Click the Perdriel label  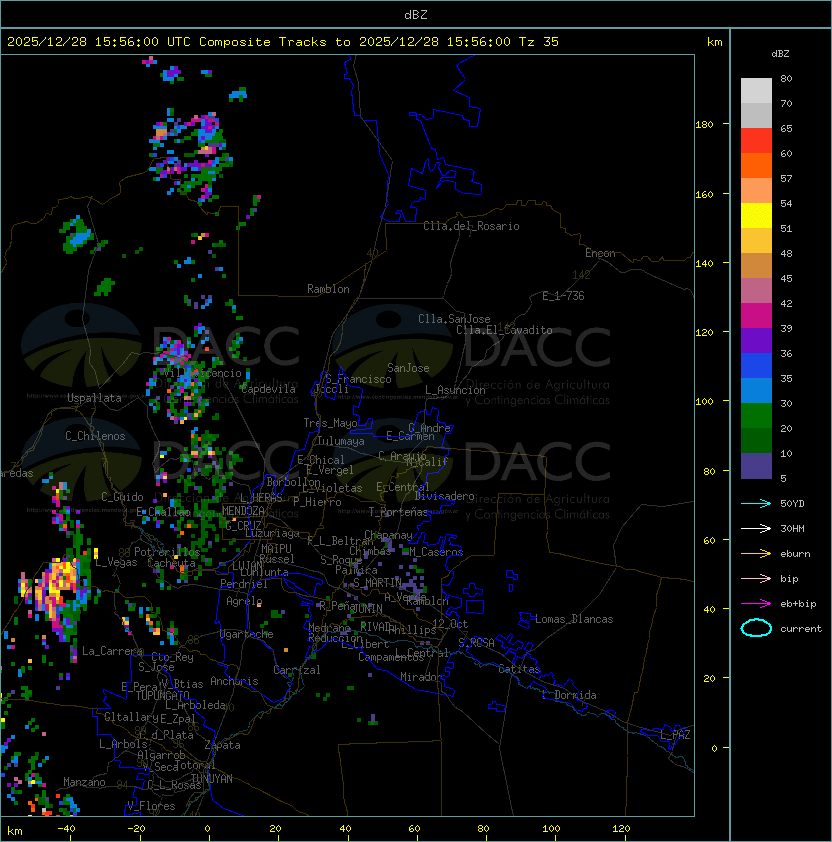[x=244, y=584]
